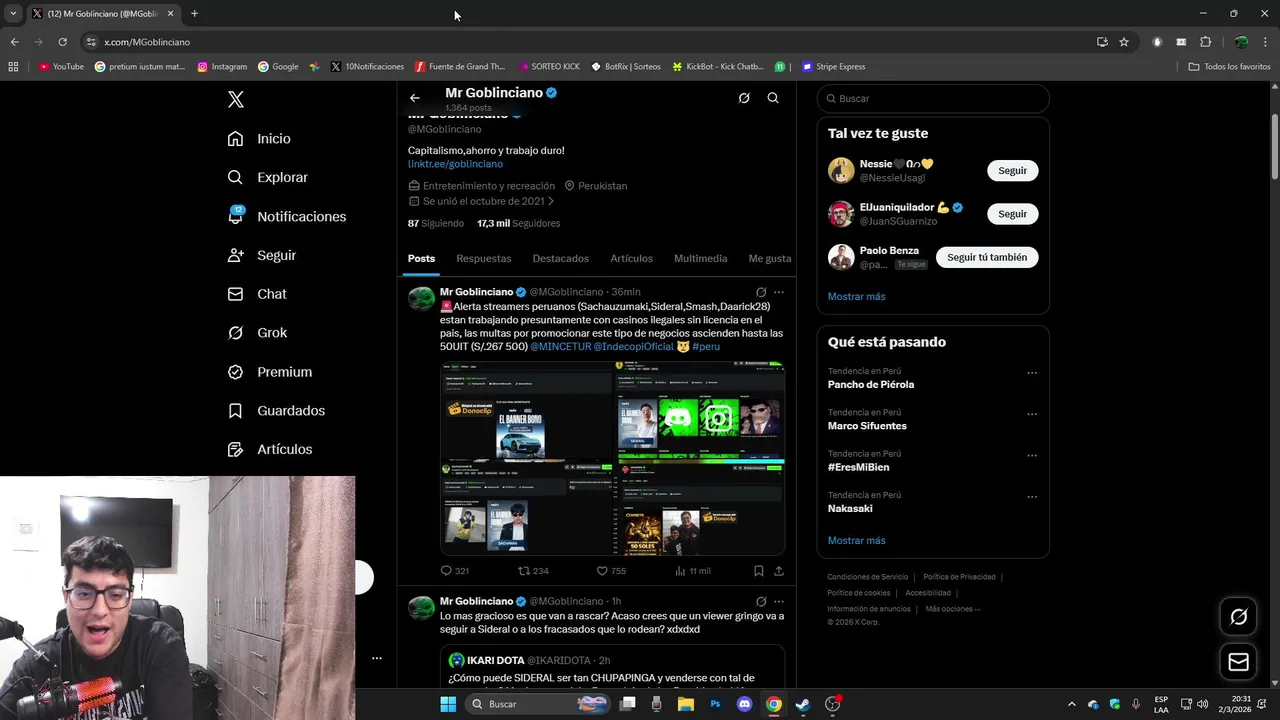
Task: Click Grok icon on the 36min post
Action: click(x=761, y=292)
